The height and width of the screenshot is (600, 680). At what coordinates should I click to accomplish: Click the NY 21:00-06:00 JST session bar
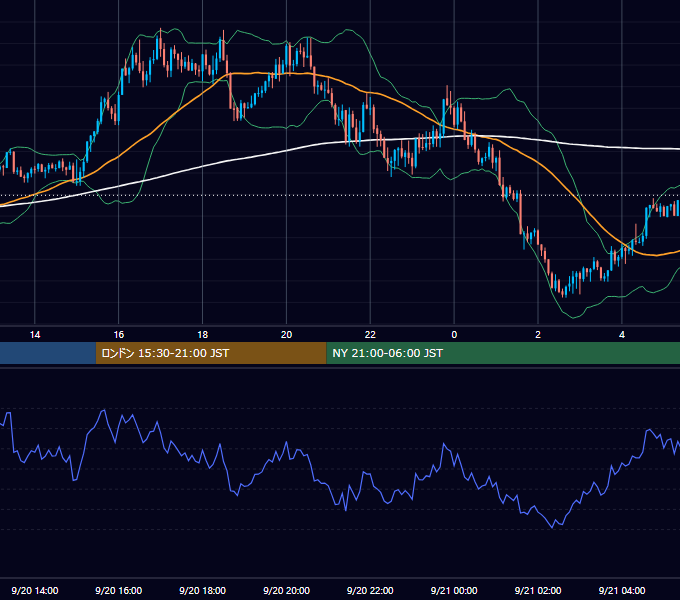pos(503,353)
